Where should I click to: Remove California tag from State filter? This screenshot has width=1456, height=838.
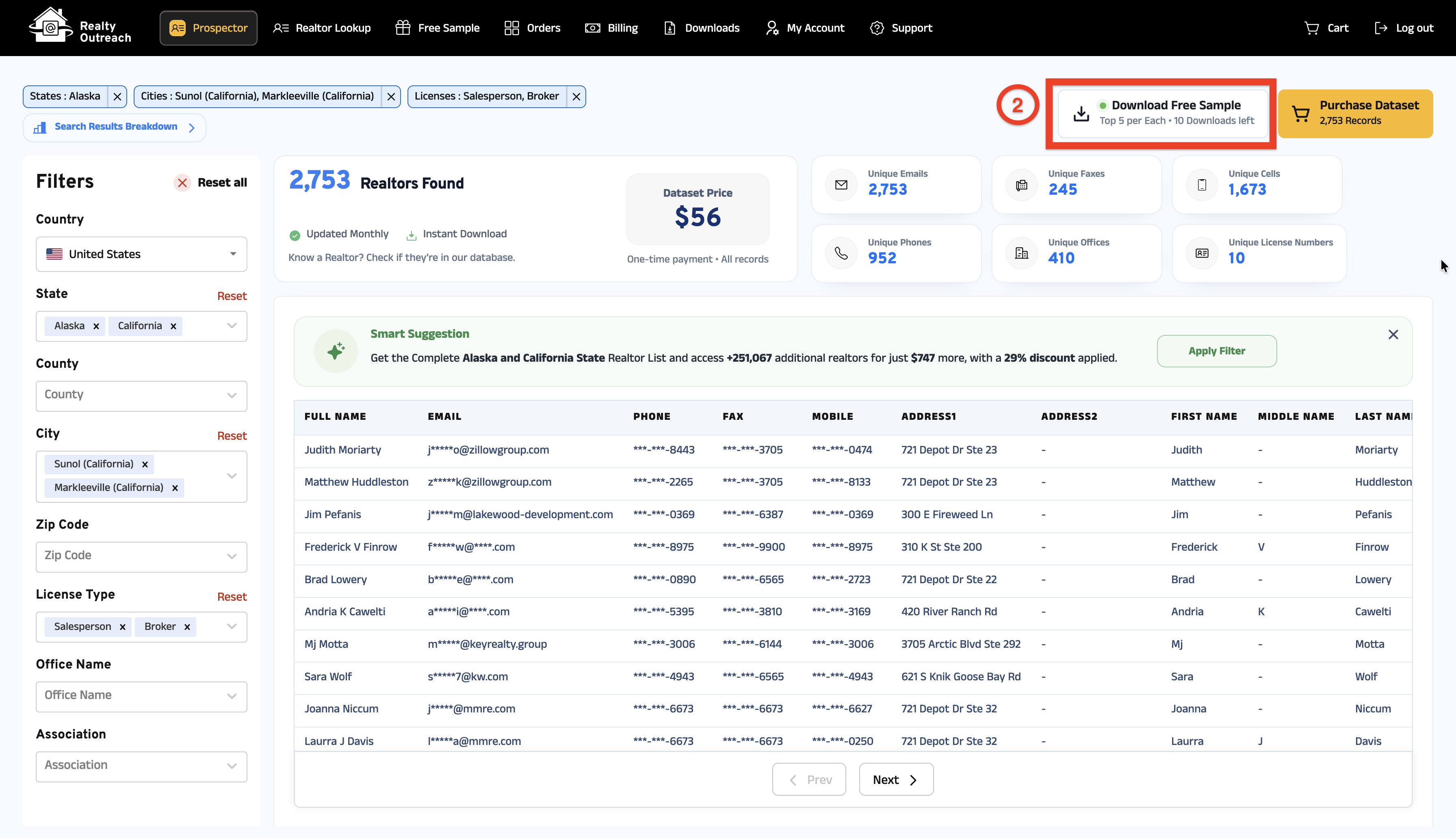point(173,326)
